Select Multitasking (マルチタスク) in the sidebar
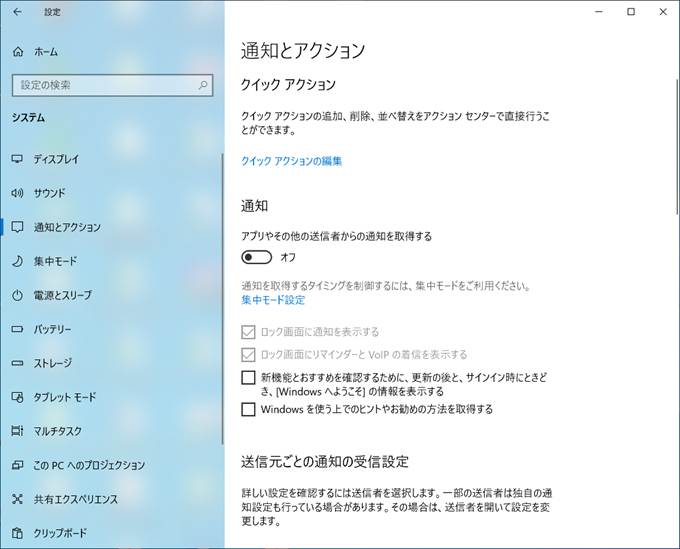Viewport: 680px width, 549px height. pos(57,431)
